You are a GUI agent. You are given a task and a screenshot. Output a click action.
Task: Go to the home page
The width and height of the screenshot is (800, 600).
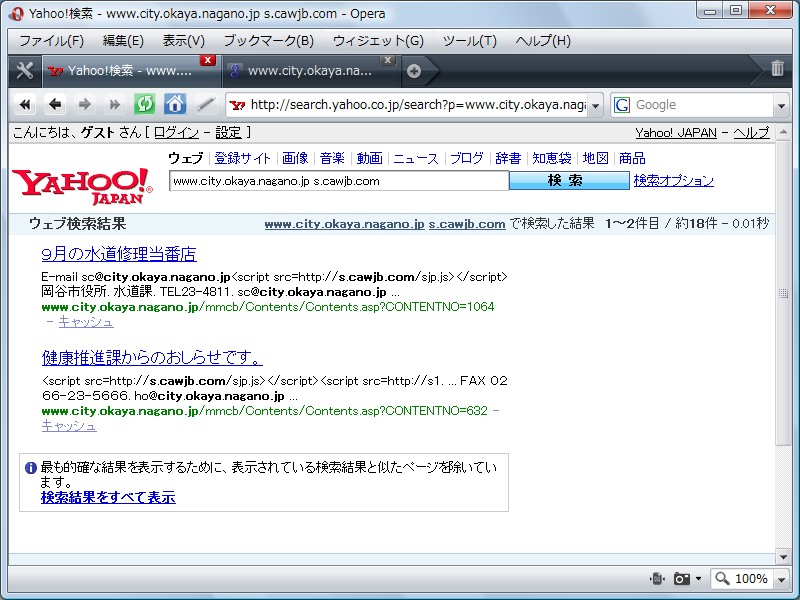174,105
